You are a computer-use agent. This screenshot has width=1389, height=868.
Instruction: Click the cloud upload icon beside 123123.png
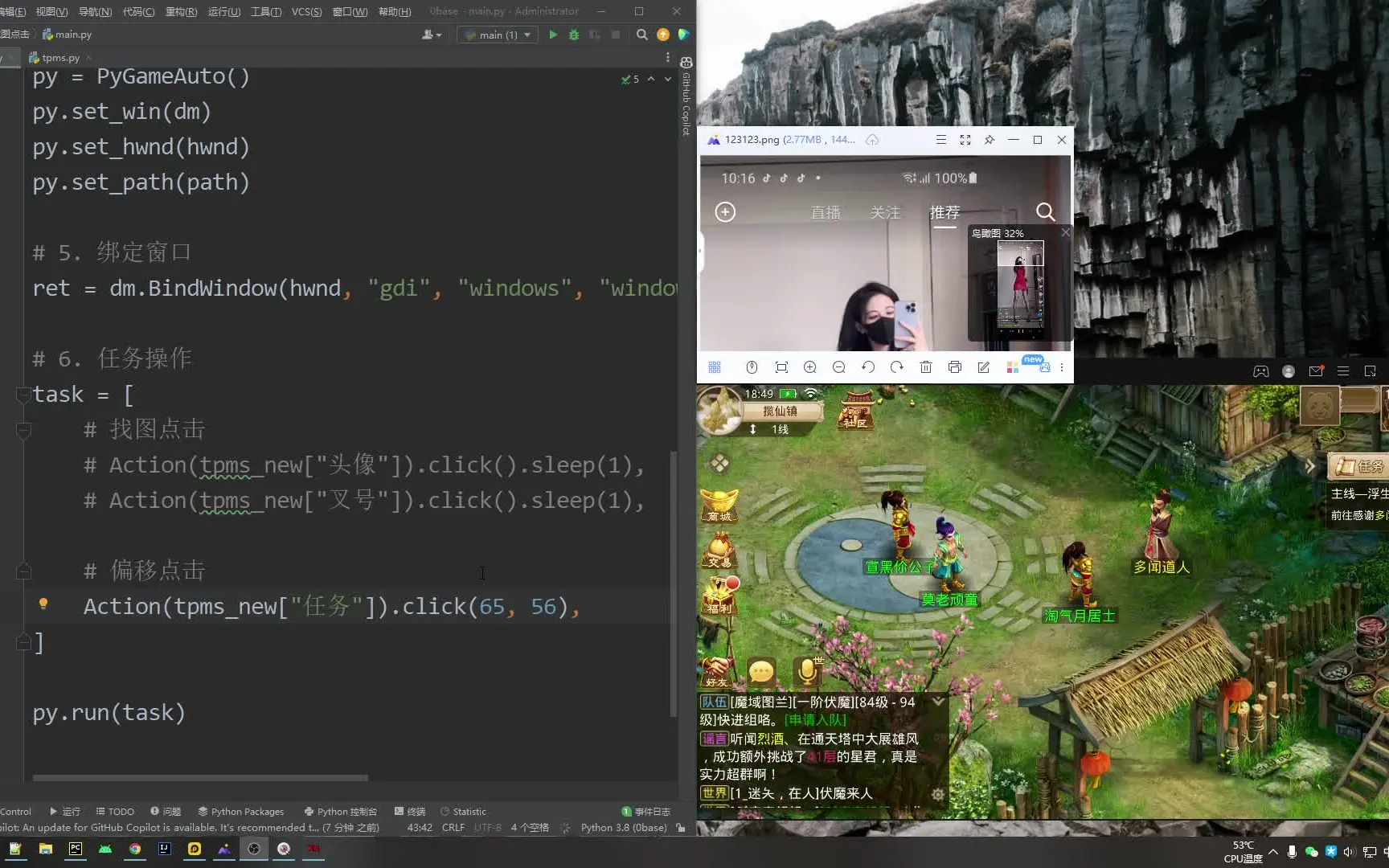[x=872, y=140]
